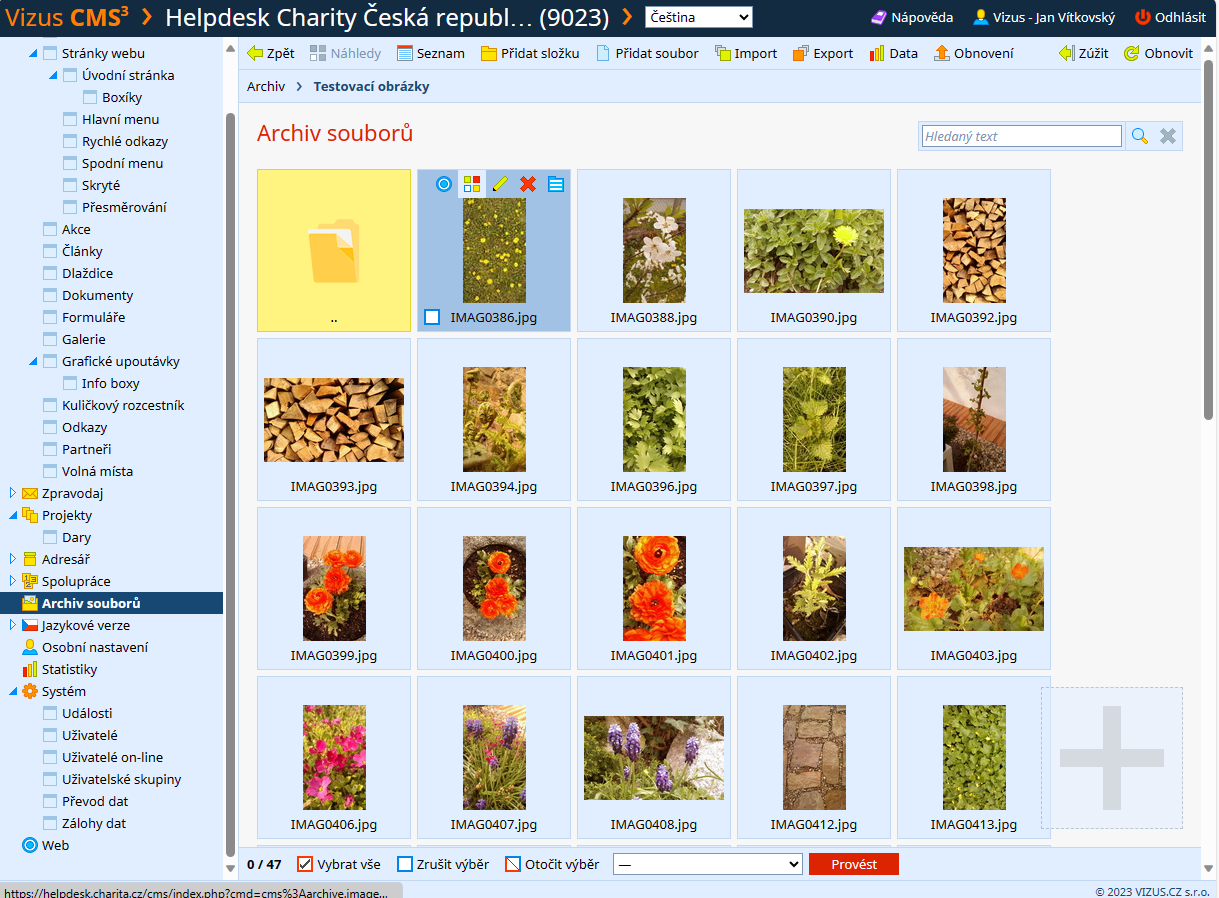Click the Odhlásit logout button
This screenshot has width=1219, height=898.
(1170, 17)
